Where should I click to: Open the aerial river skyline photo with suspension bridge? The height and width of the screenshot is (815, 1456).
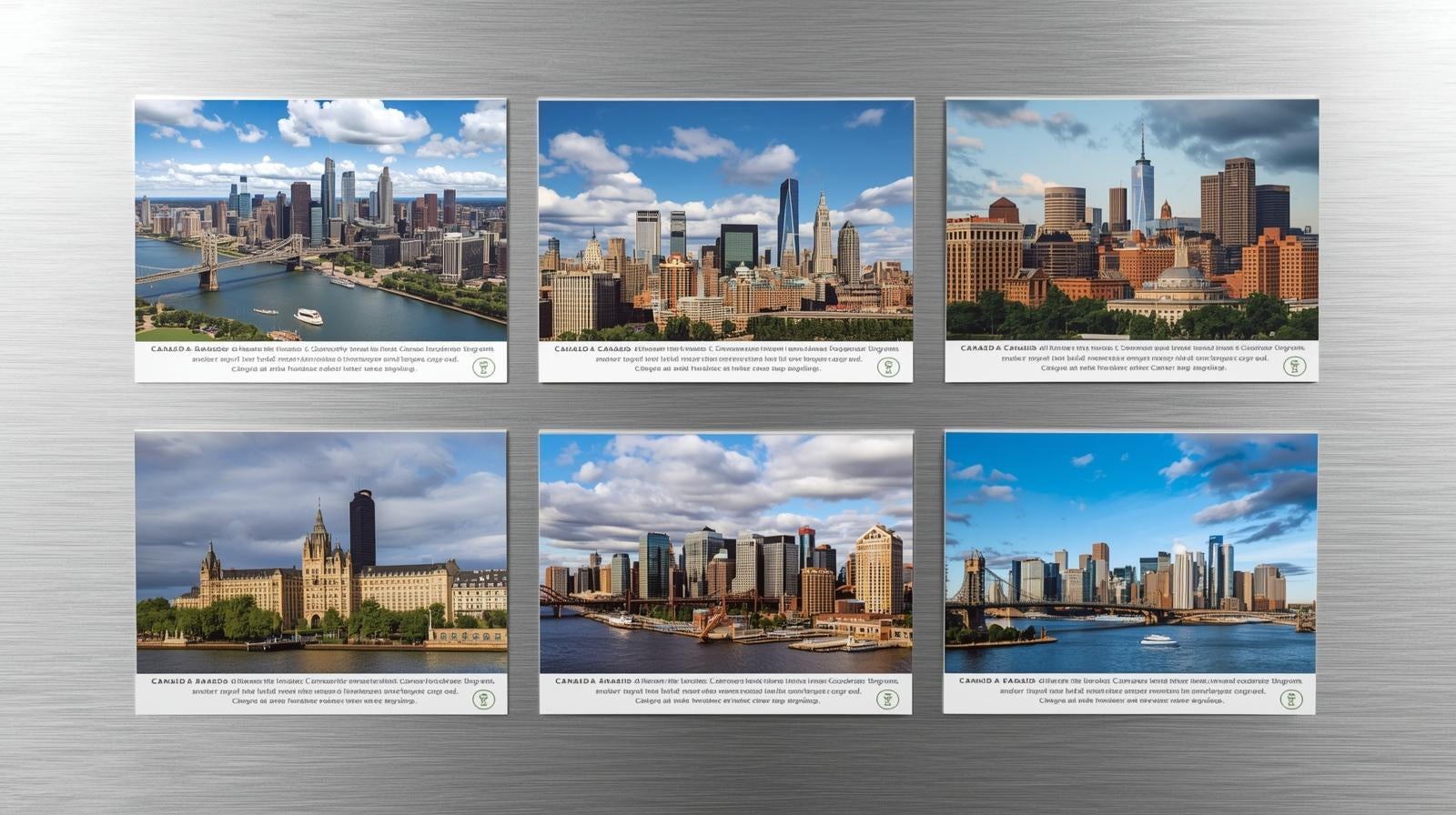click(320, 220)
